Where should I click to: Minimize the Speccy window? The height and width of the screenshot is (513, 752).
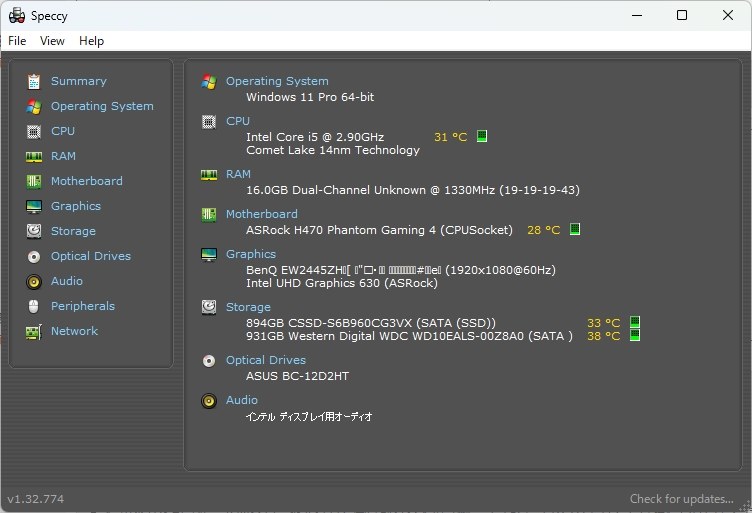[637, 15]
